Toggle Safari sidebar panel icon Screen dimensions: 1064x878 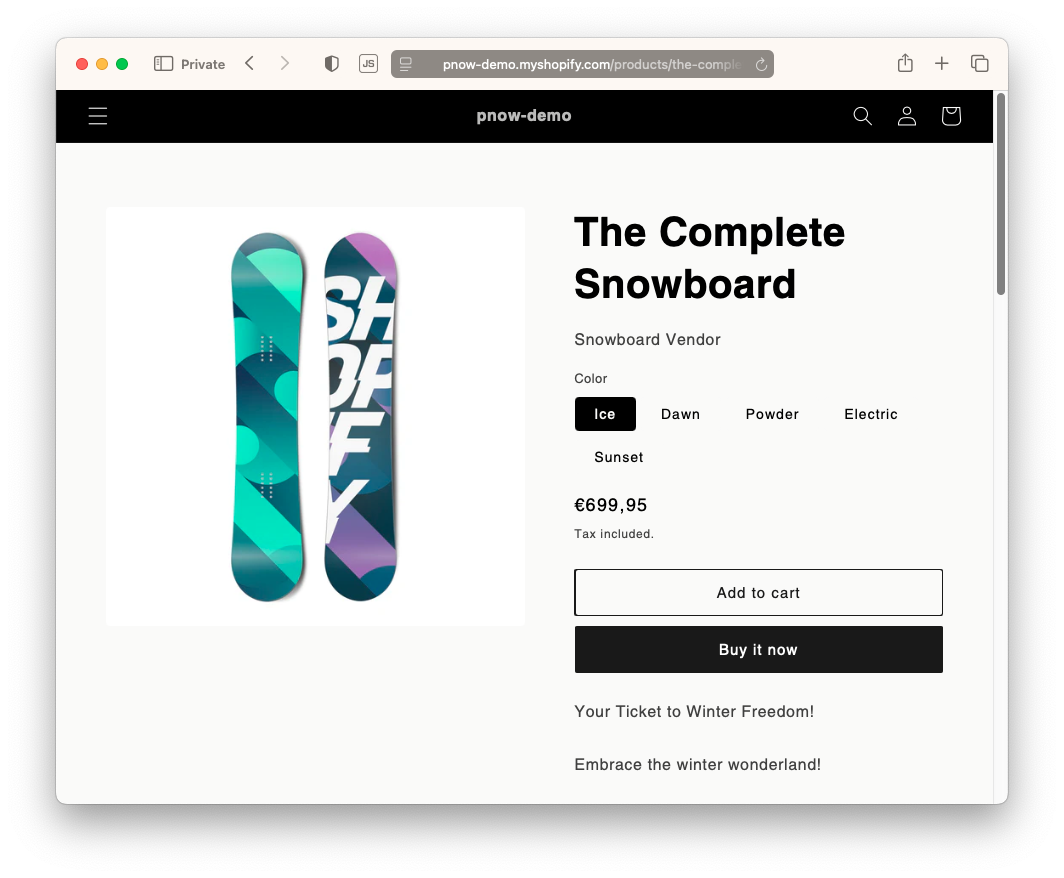pyautogui.click(x=164, y=64)
